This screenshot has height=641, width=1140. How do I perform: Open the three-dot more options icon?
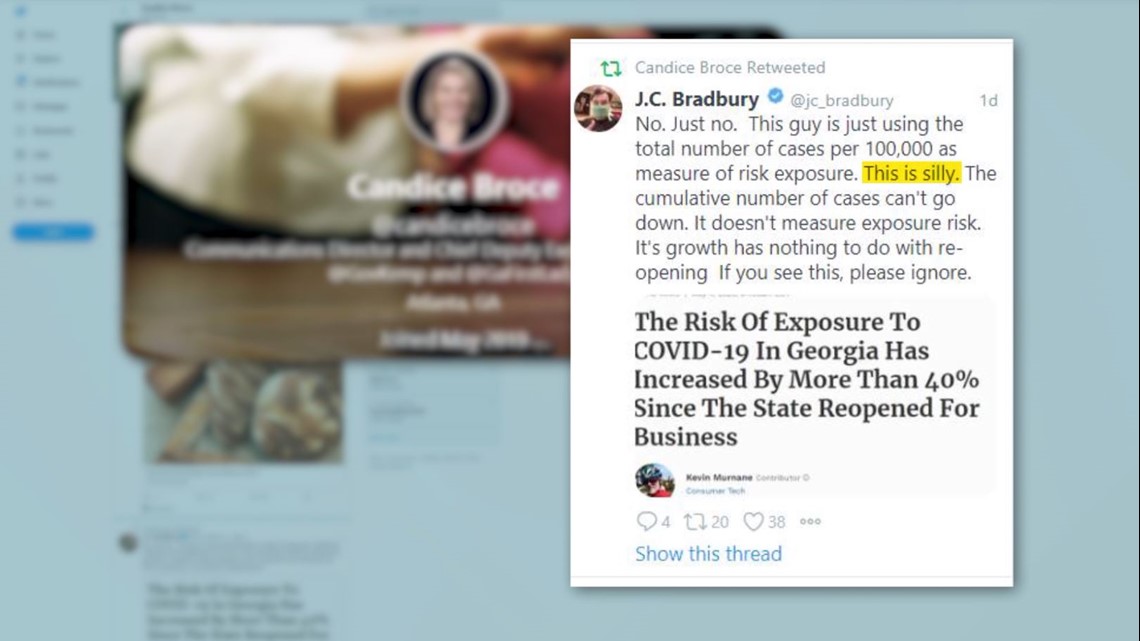pos(810,521)
